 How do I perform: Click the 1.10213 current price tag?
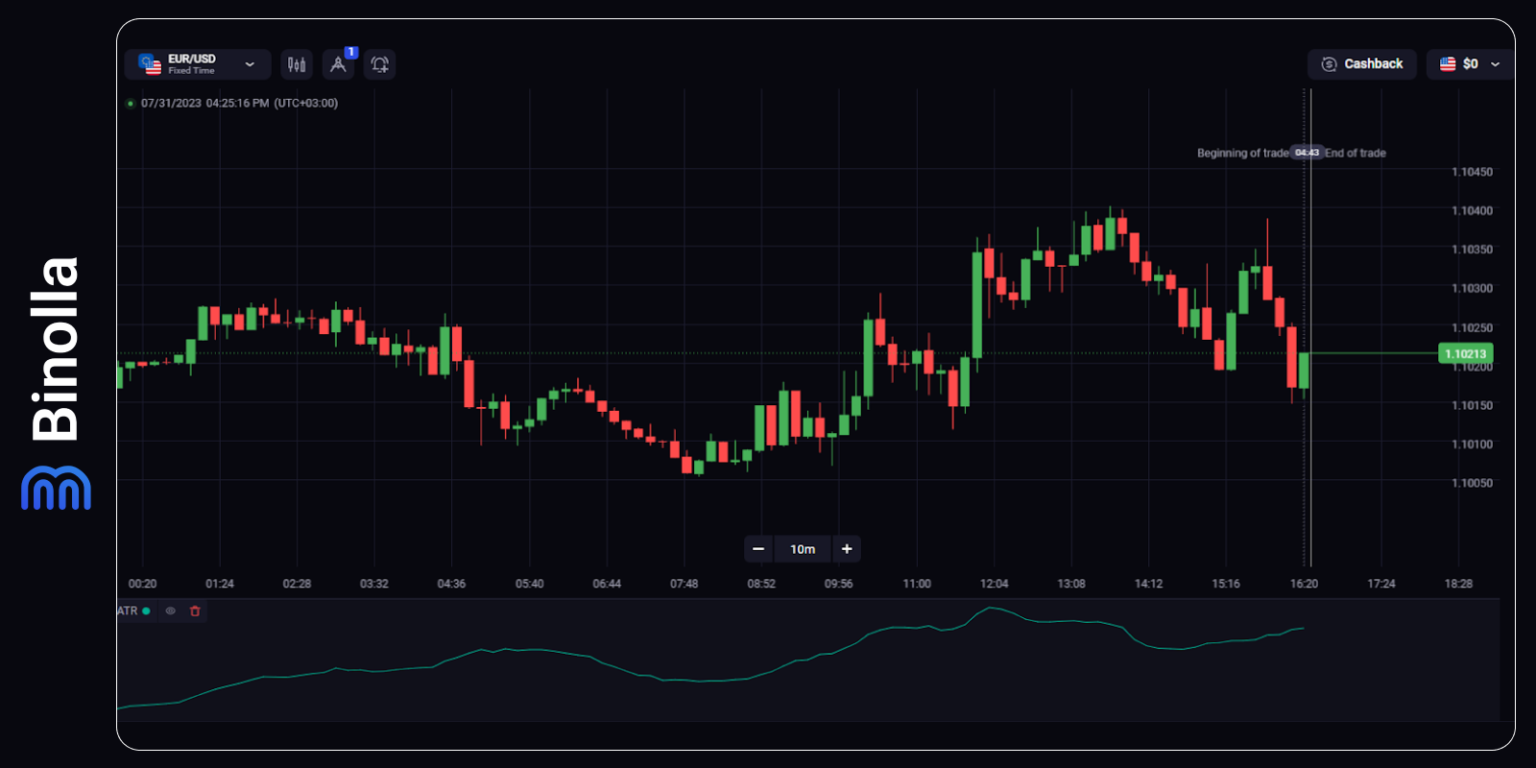click(x=1465, y=353)
